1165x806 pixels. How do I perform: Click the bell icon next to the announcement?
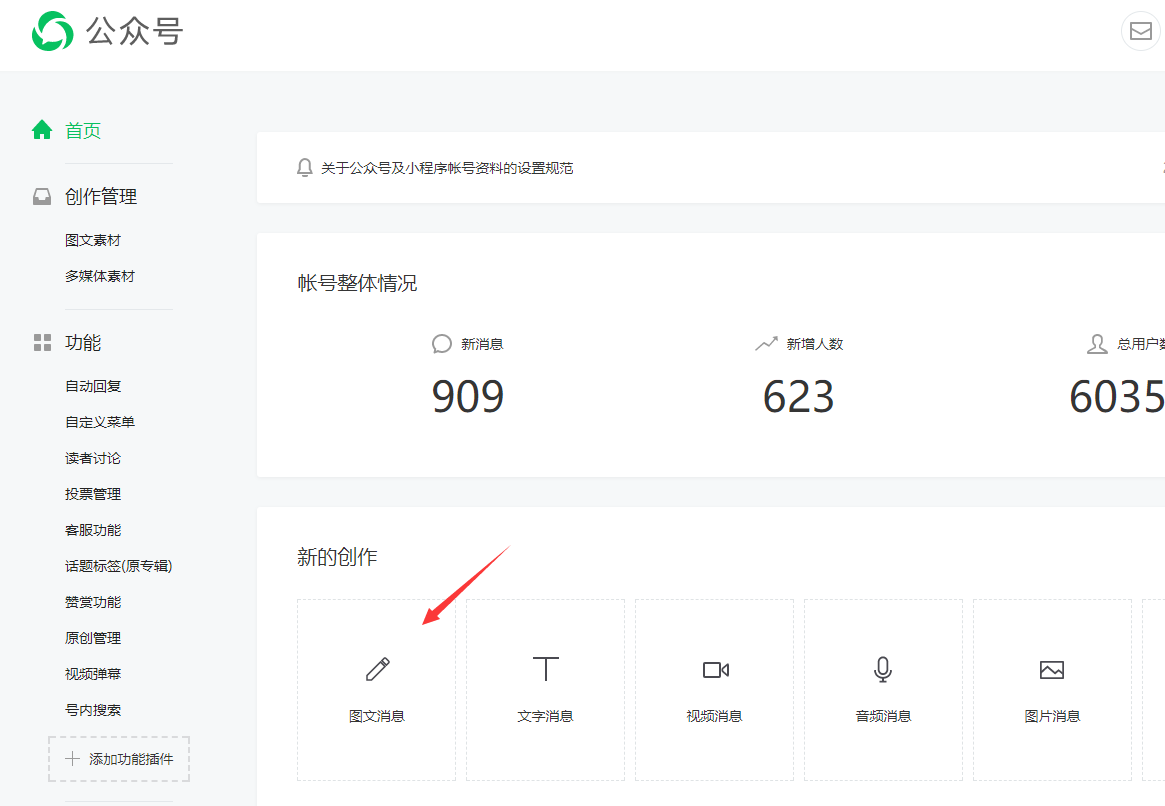pyautogui.click(x=304, y=168)
